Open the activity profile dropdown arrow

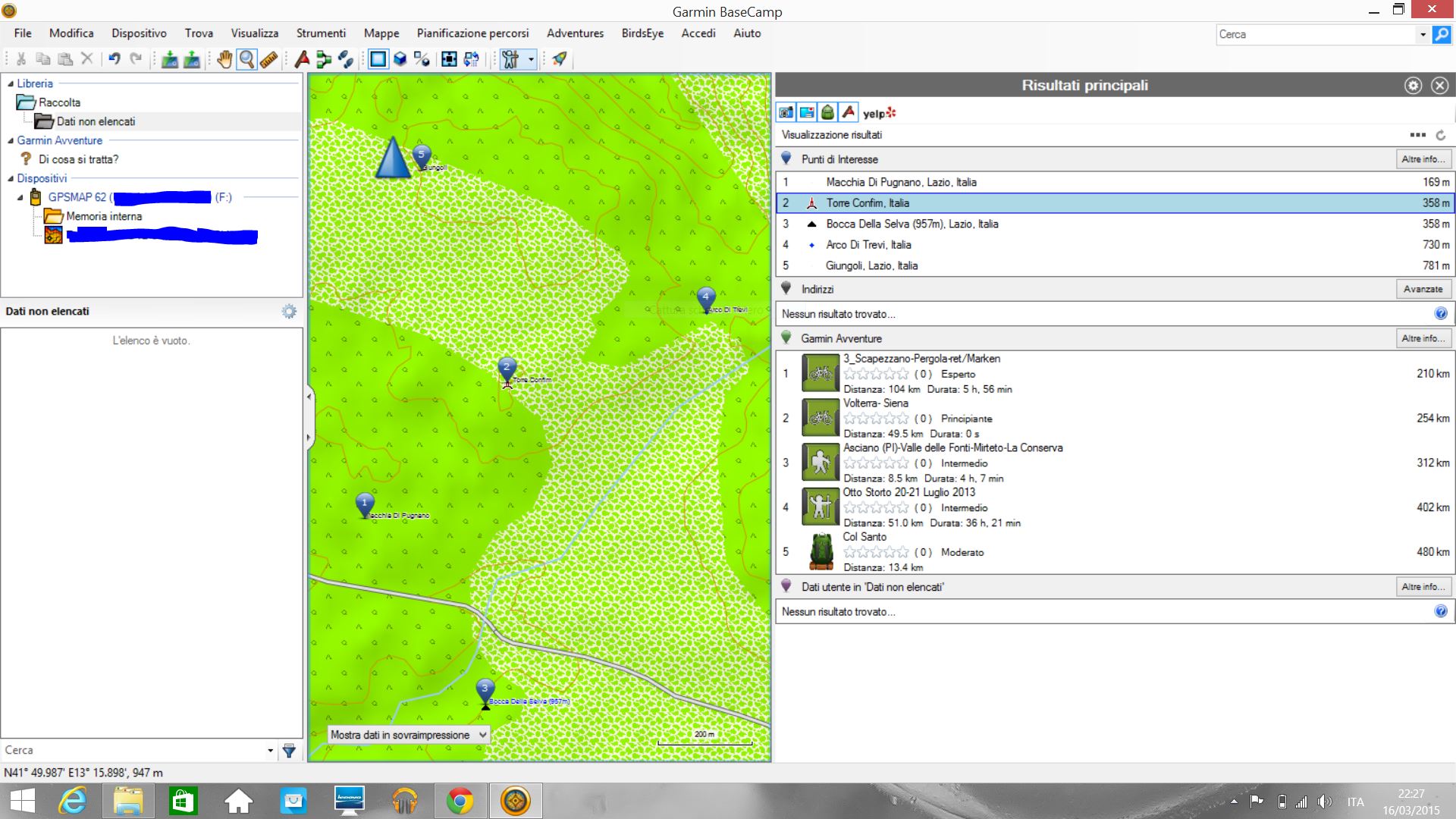(x=531, y=59)
